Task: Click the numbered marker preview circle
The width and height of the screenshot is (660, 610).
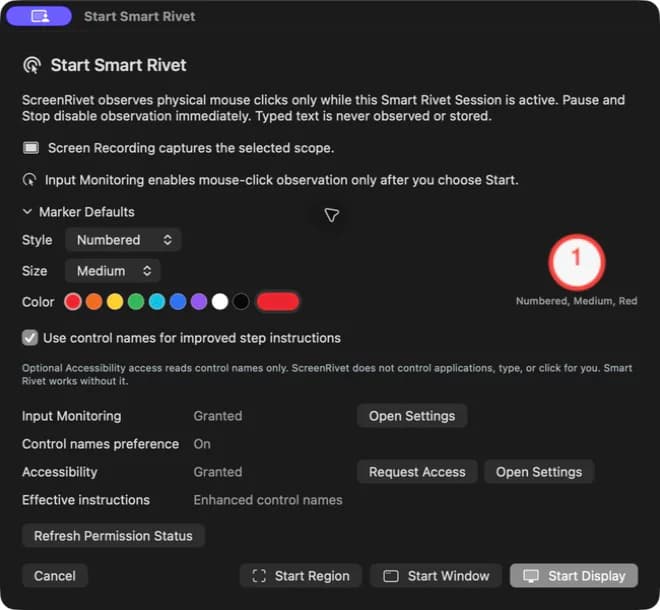Action: pos(577,262)
